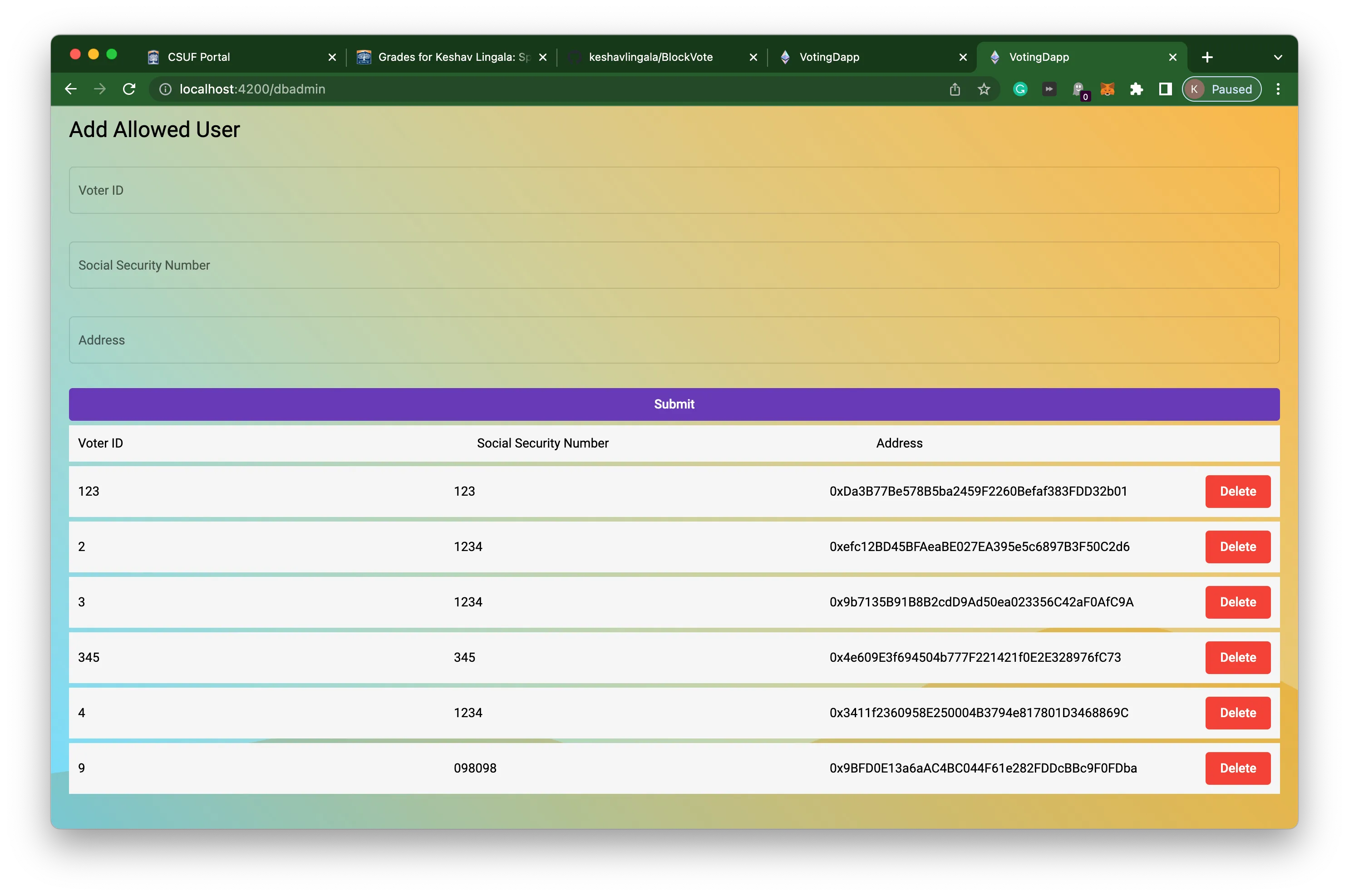
Task: Click the Add Allowed User heading
Action: click(154, 130)
